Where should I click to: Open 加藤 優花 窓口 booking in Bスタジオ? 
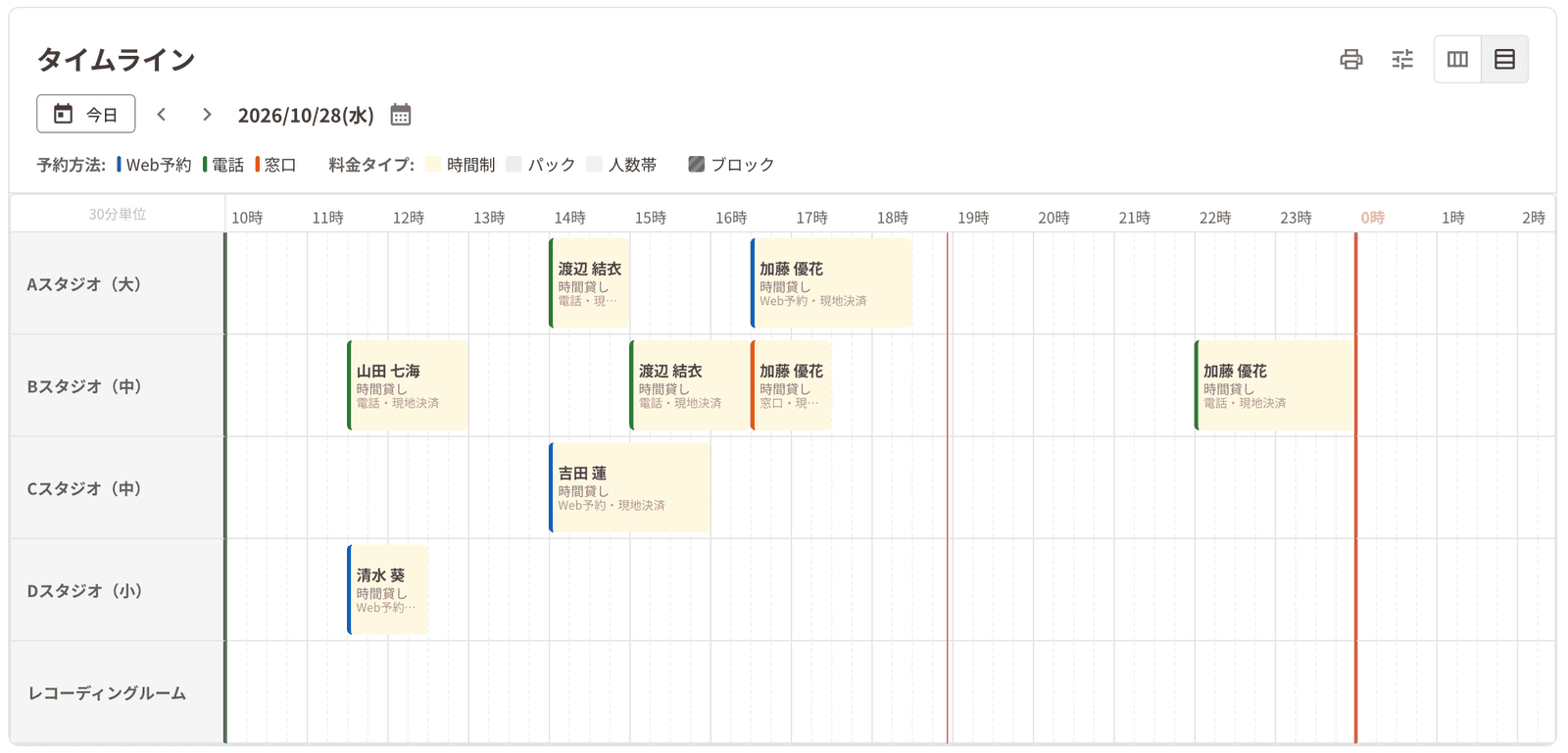tap(791, 385)
